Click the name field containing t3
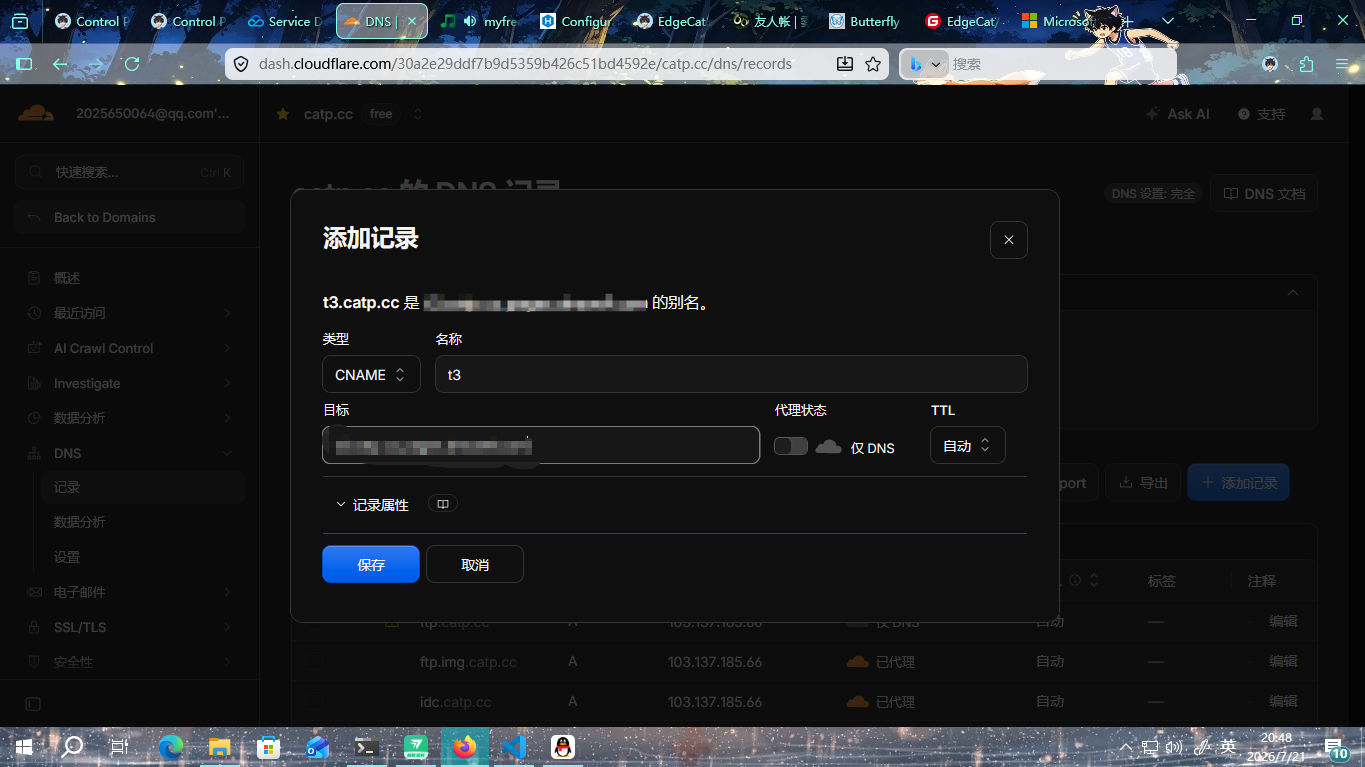Screen dimensions: 1365x767 [x=731, y=374]
